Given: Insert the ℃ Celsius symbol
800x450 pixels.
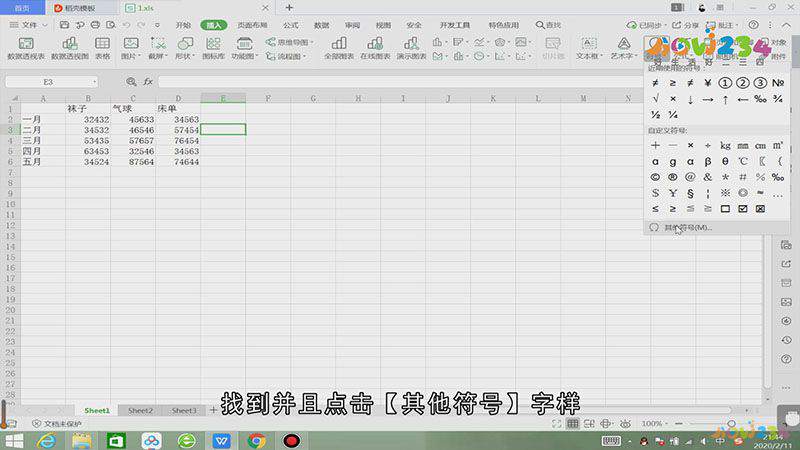Looking at the screenshot, I should [743, 161].
